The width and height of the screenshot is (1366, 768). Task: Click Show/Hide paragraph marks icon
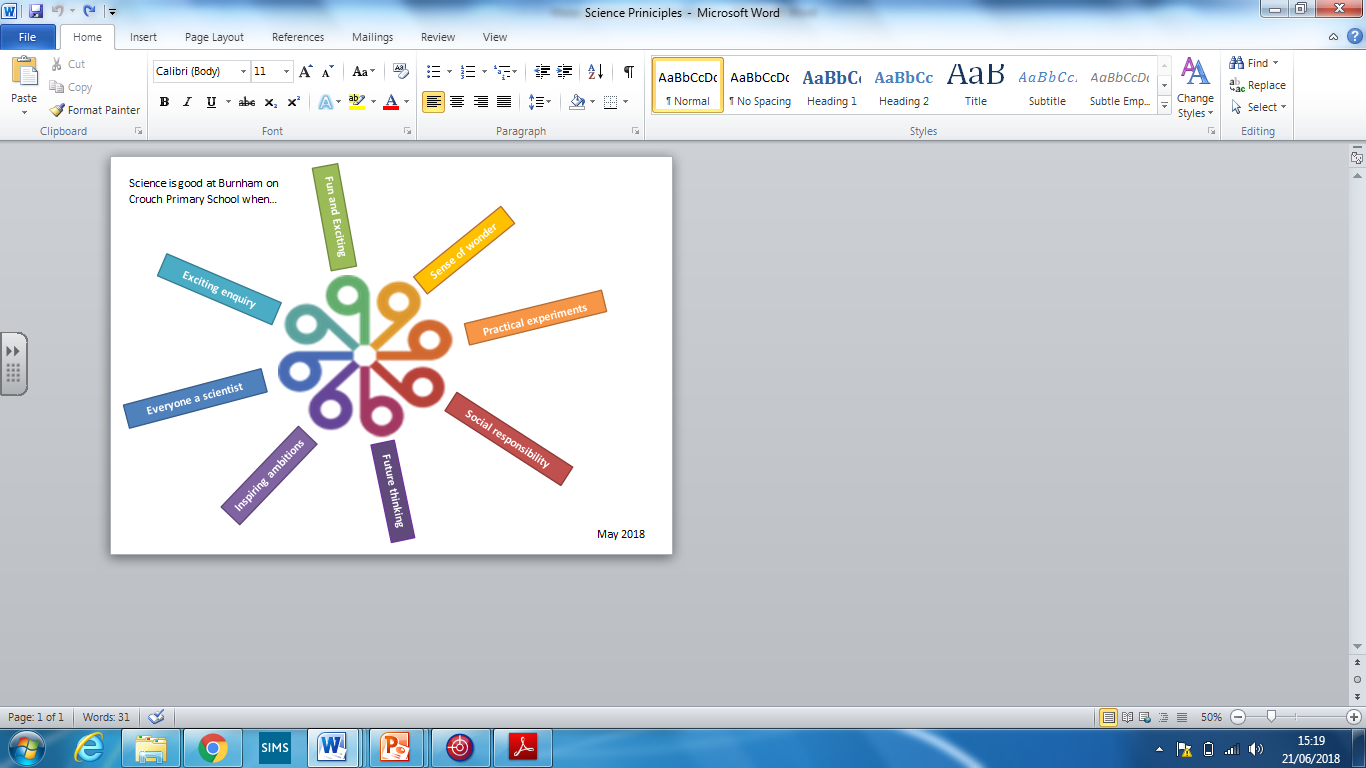click(x=628, y=71)
